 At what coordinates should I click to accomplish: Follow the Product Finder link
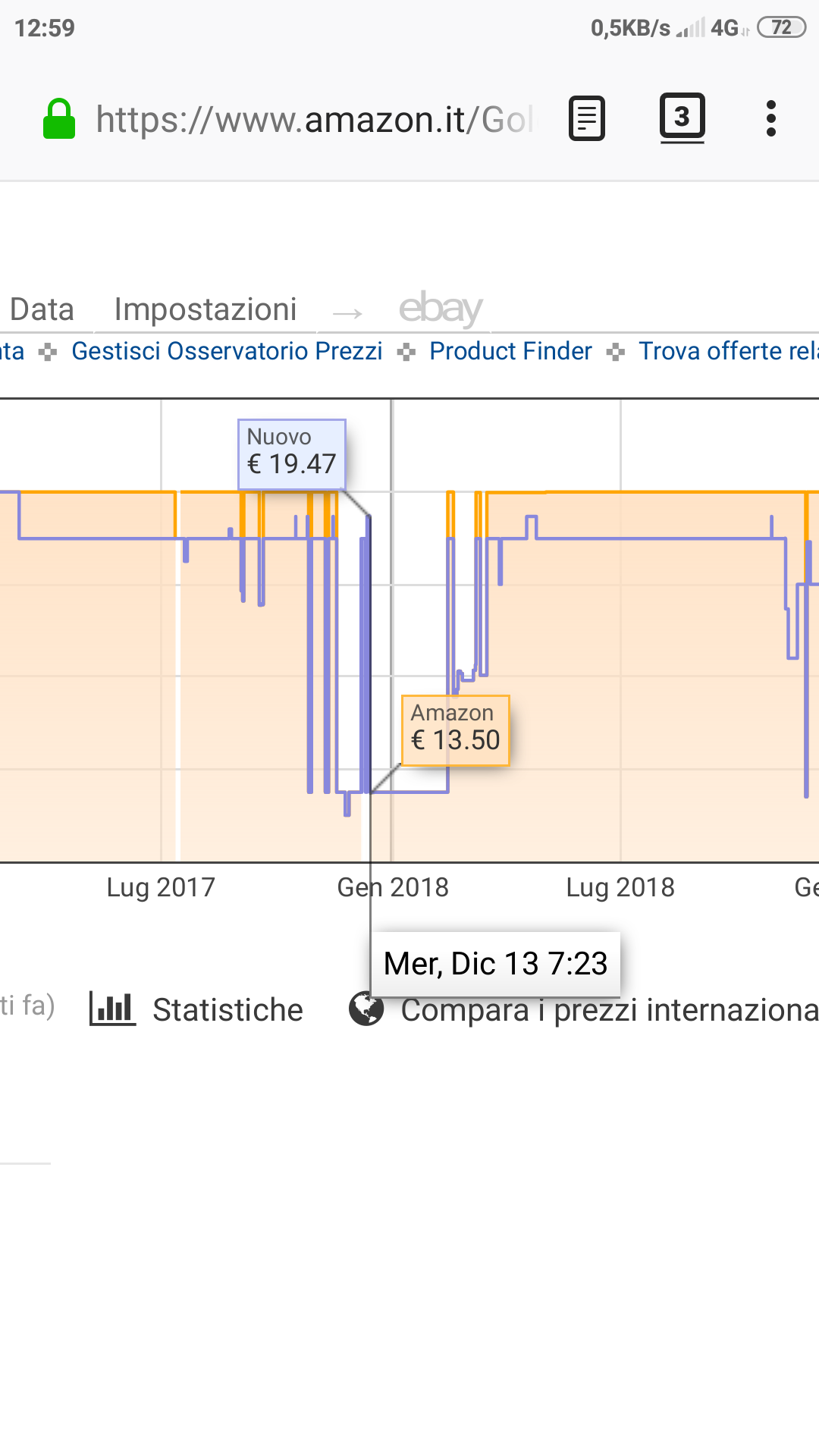510,351
